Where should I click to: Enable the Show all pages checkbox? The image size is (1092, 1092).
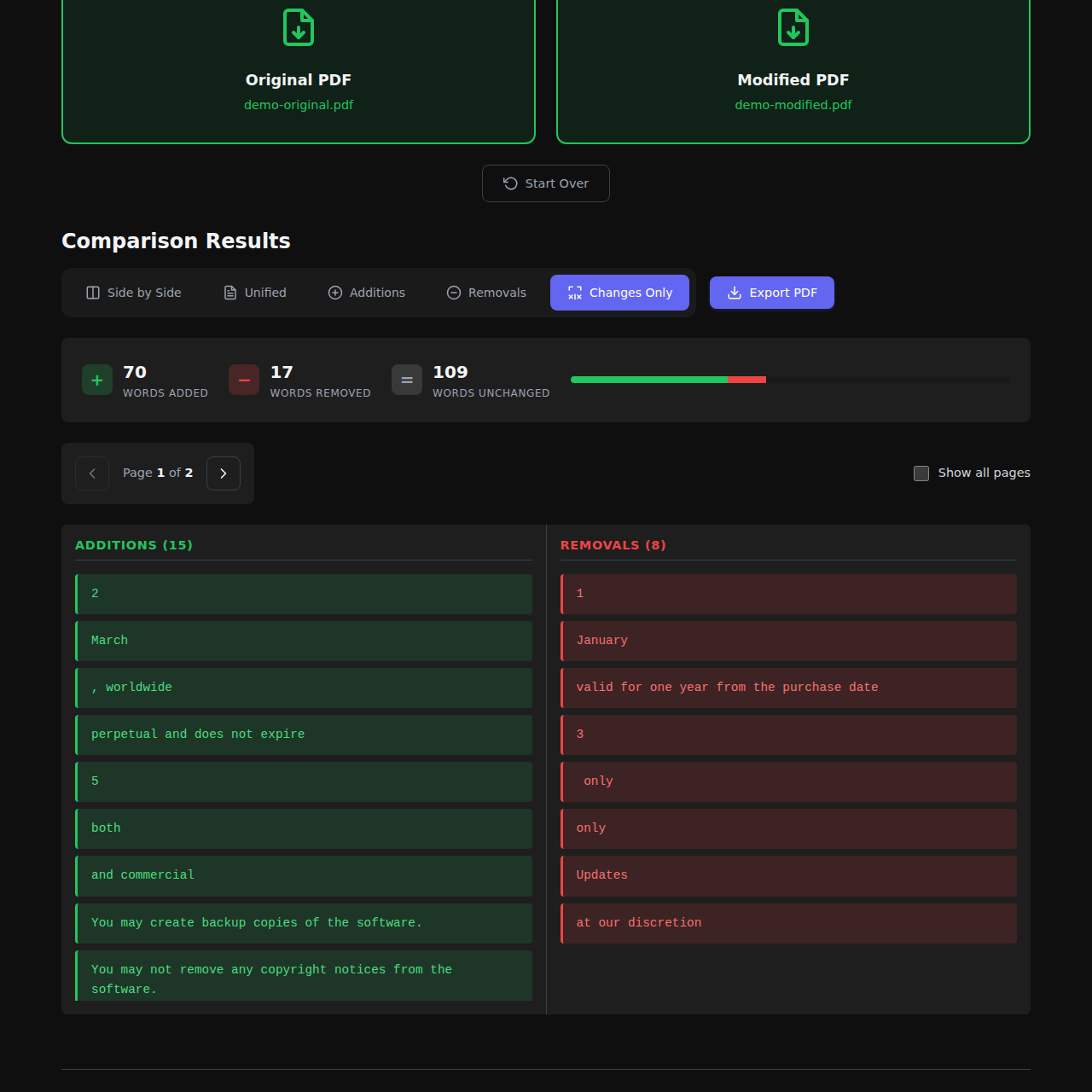[921, 473]
